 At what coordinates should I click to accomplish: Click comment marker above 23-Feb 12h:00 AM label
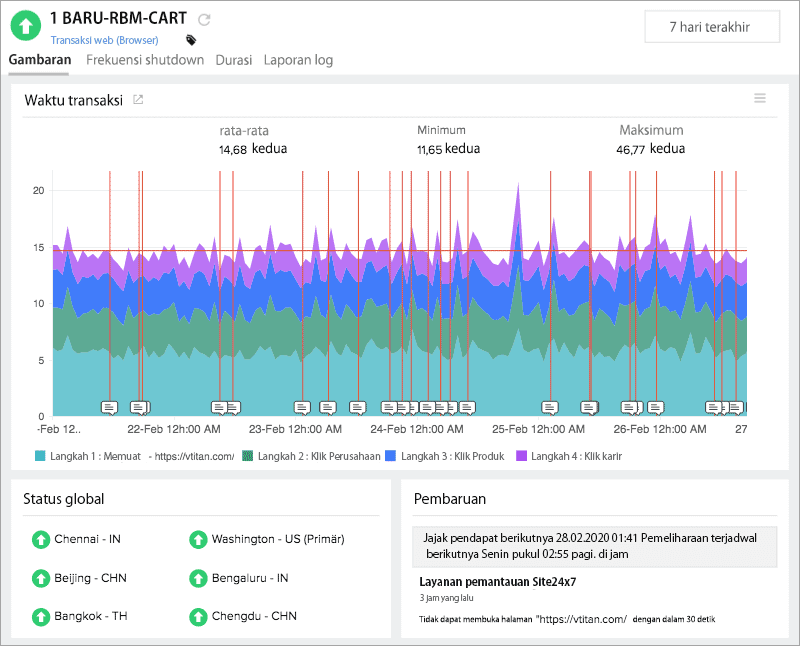pyautogui.click(x=302, y=407)
